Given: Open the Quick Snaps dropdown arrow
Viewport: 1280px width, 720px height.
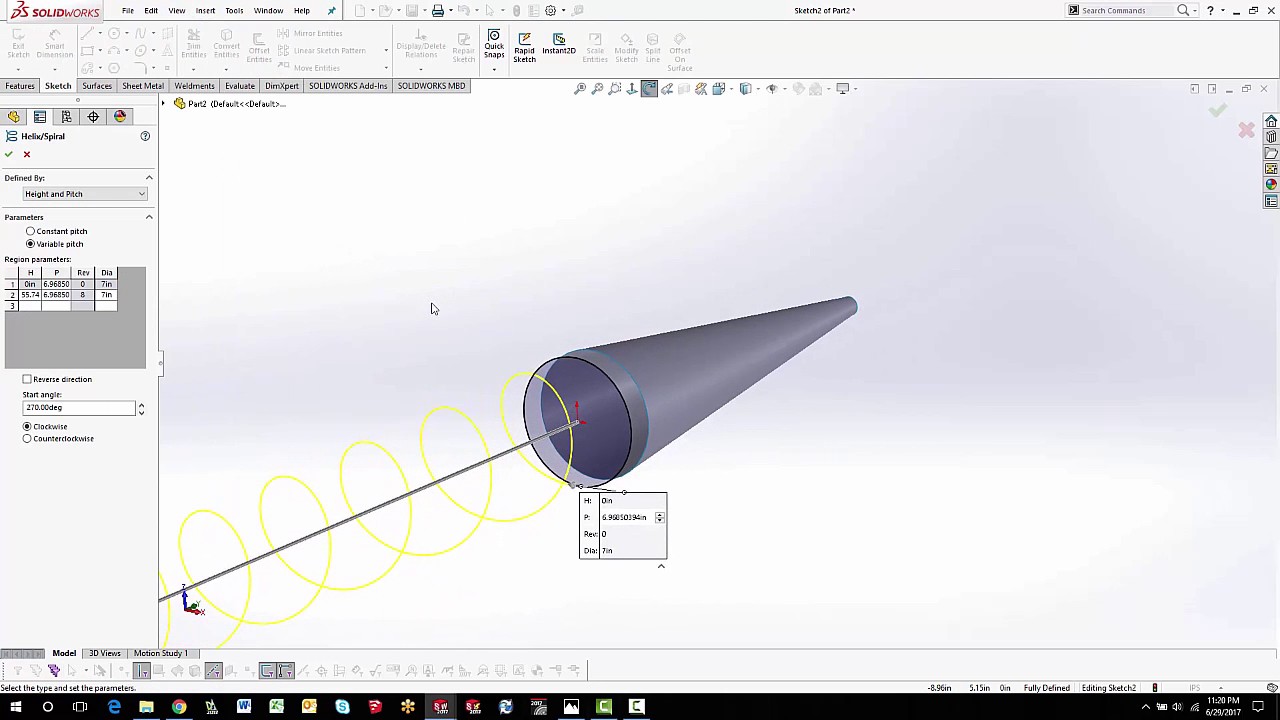Looking at the screenshot, I should 494,69.
